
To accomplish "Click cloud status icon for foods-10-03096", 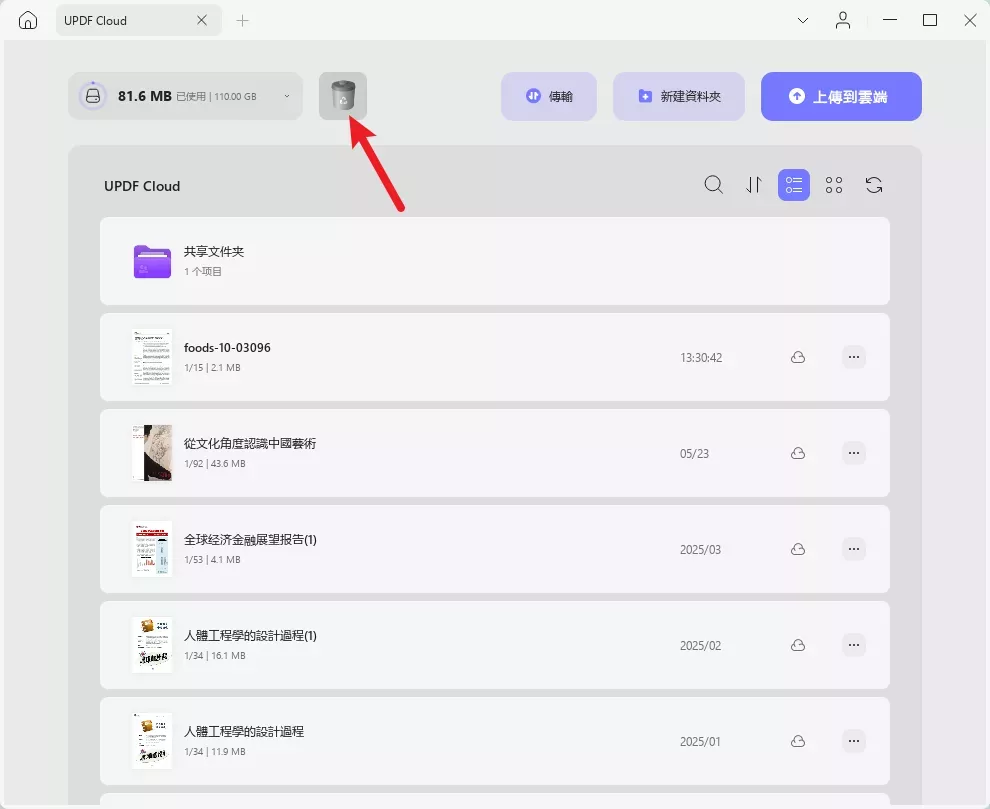I will (798, 357).
